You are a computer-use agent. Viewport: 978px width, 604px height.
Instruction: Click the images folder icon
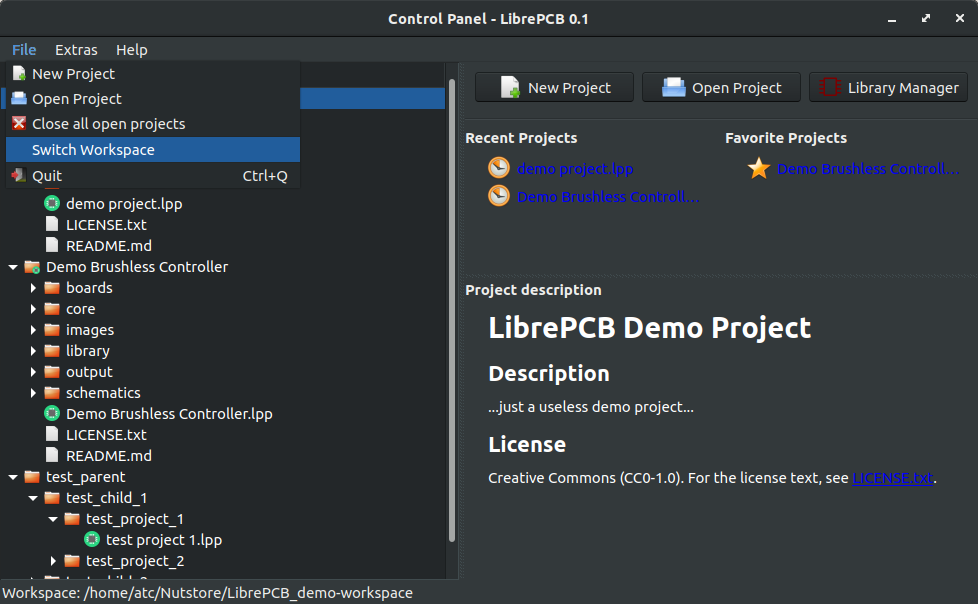pos(52,329)
